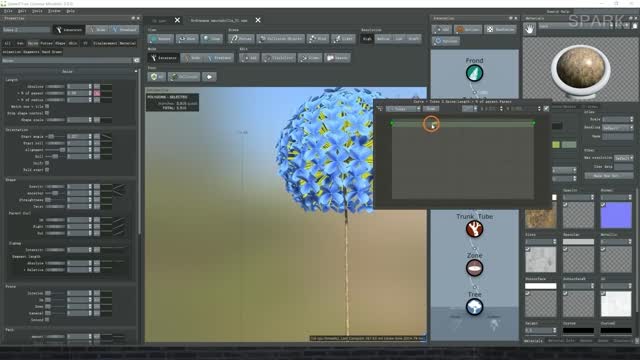Toggle the Weld start checkbox
This screenshot has width=640, height=360.
pyautogui.click(x=47, y=169)
